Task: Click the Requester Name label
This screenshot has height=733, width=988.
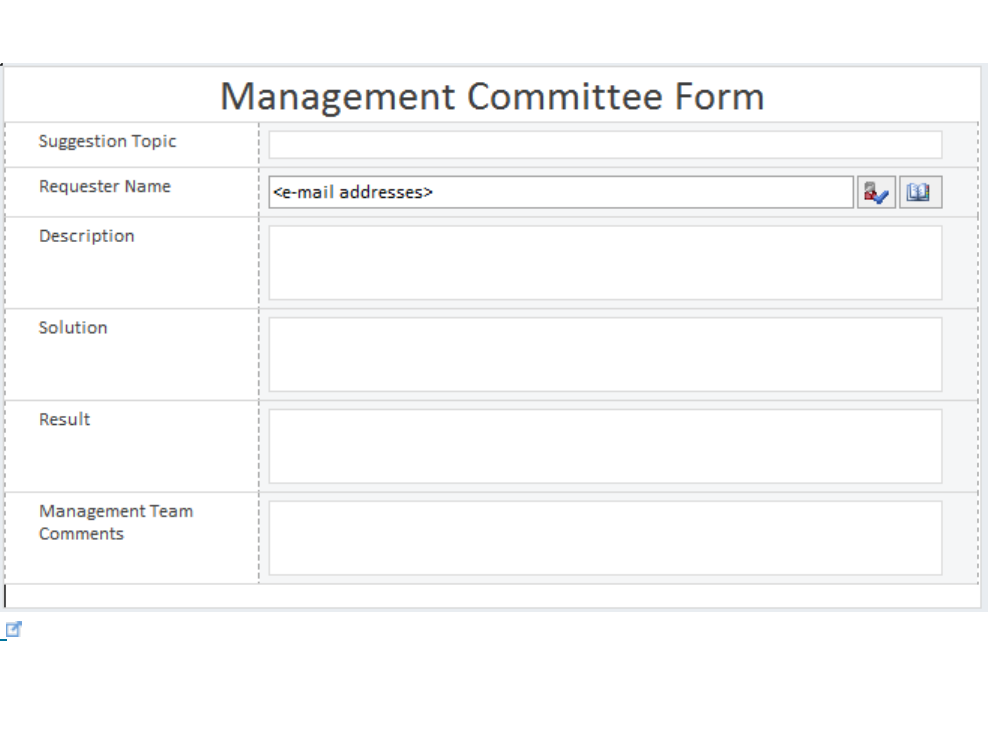Action: (105, 187)
